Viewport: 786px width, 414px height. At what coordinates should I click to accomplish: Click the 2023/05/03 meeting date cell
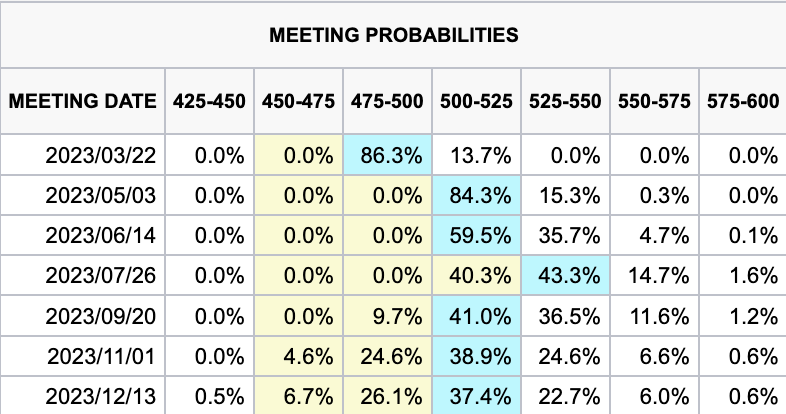(x=101, y=195)
